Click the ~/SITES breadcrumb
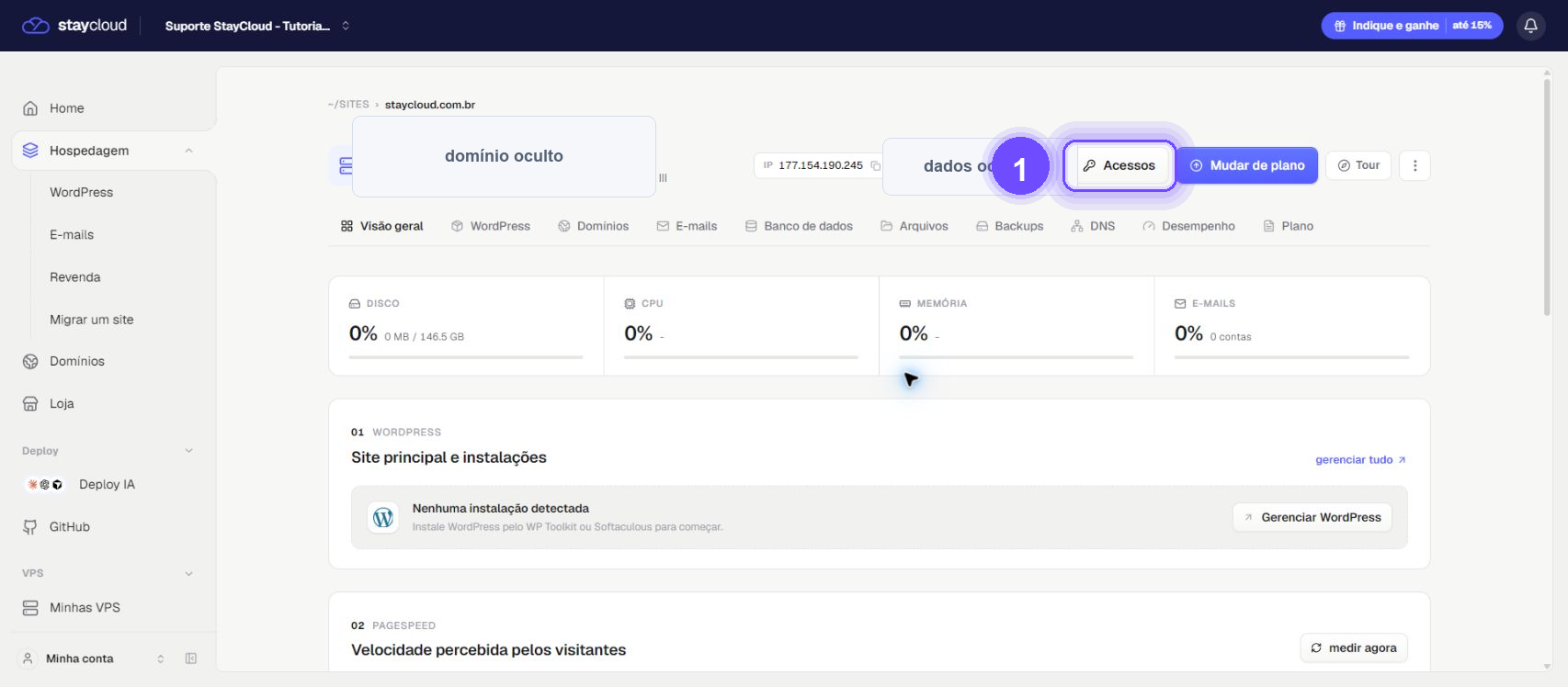The image size is (1568, 687). pyautogui.click(x=348, y=105)
